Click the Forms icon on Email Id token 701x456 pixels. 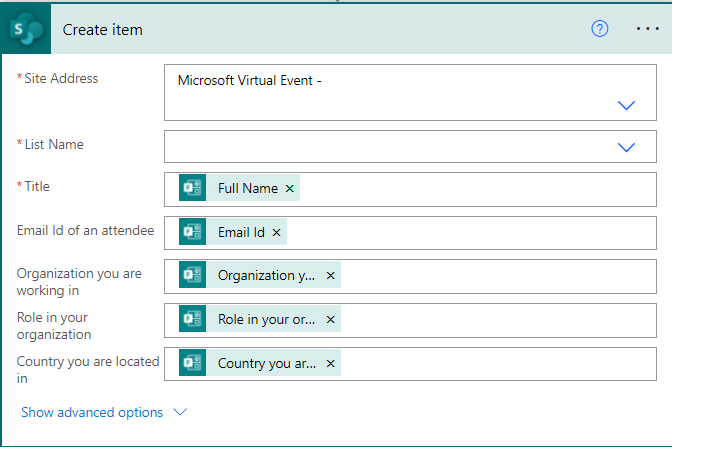pos(193,232)
